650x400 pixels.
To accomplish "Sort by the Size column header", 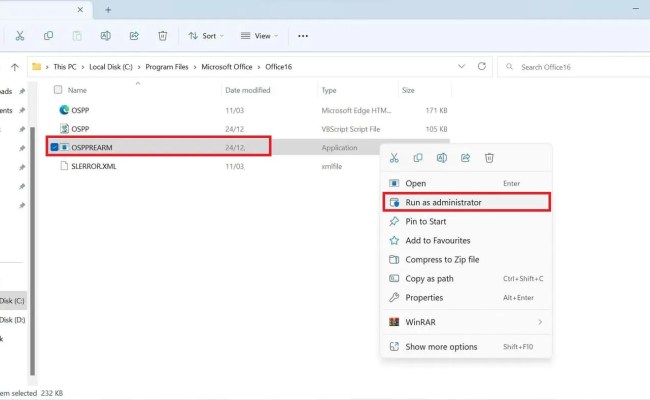I will point(408,90).
